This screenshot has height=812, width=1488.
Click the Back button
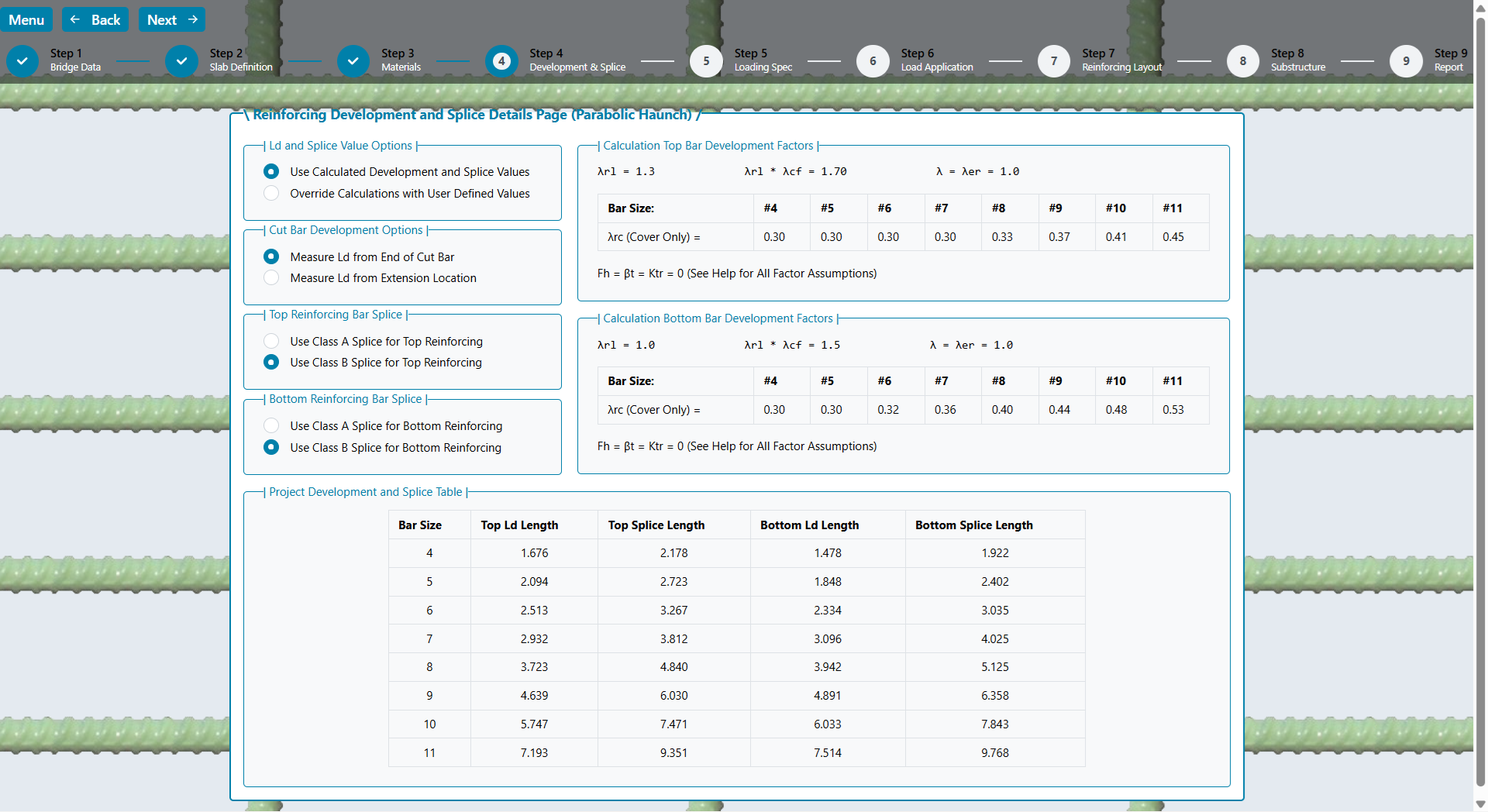(x=96, y=19)
